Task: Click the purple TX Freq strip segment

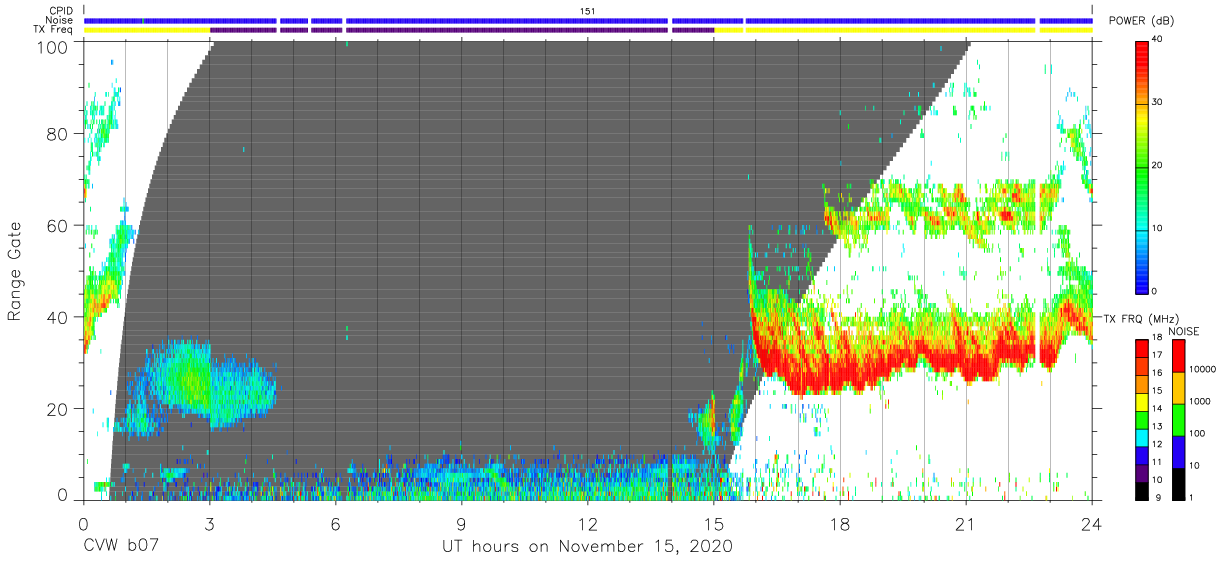Action: (x=463, y=30)
